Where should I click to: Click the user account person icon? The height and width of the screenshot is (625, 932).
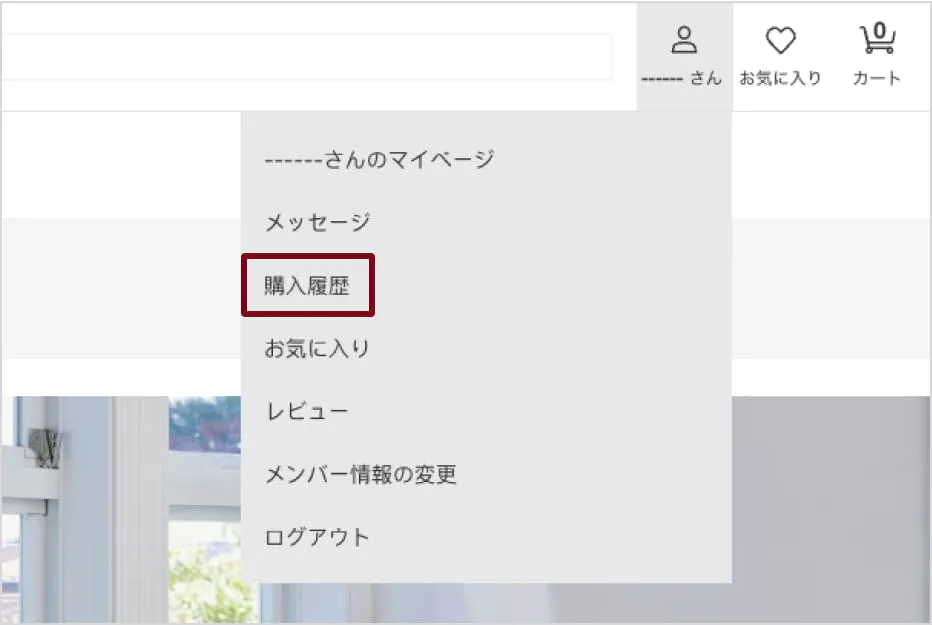click(684, 41)
